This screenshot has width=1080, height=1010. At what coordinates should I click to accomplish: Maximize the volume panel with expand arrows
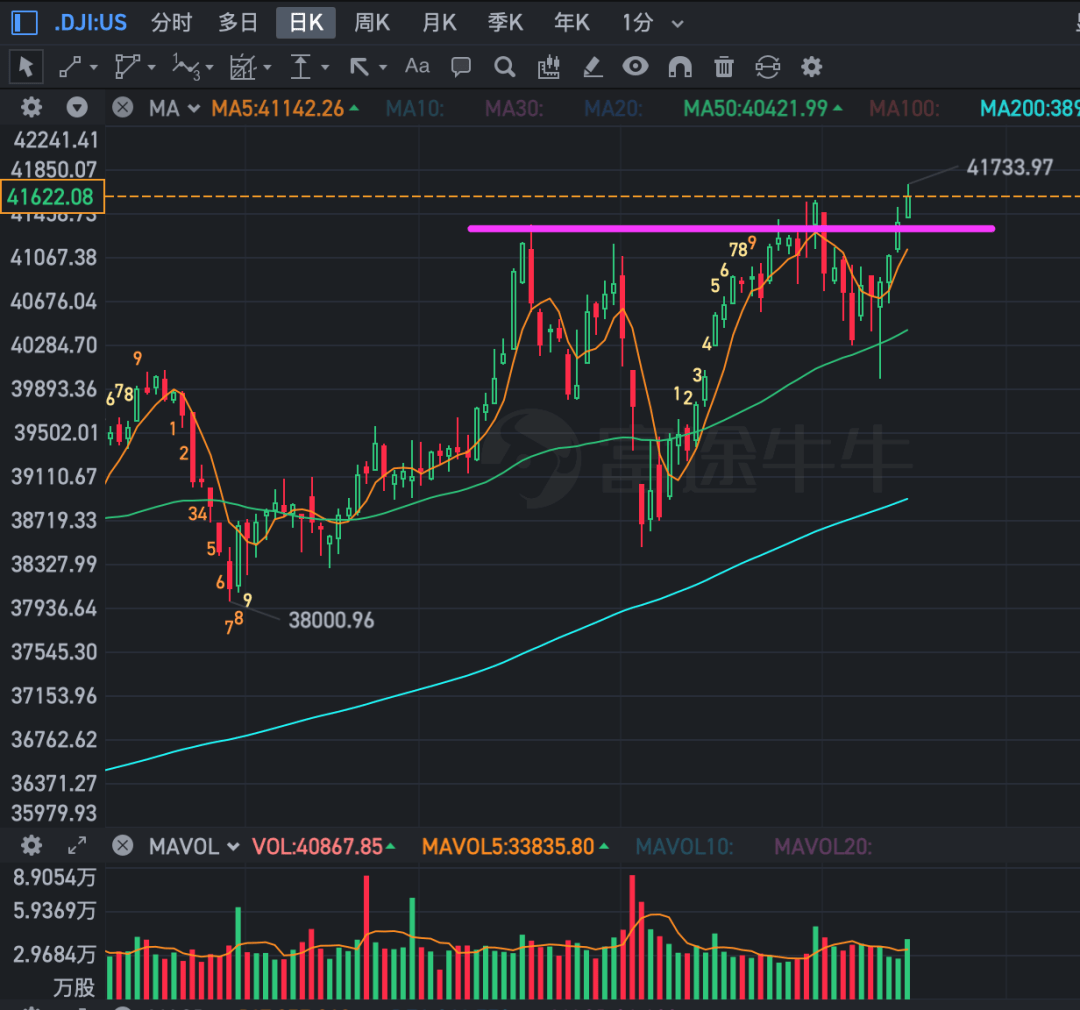(77, 846)
